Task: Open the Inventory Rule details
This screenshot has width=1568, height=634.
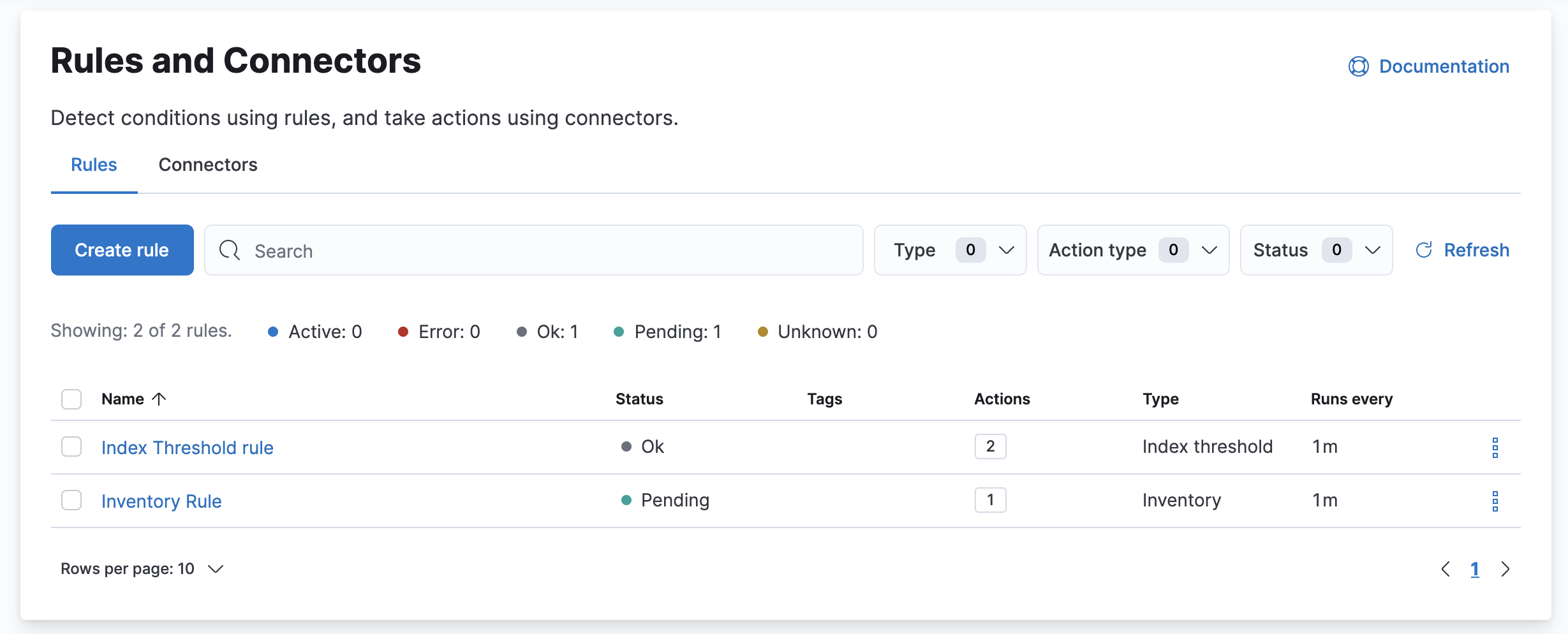Action: 161,501
